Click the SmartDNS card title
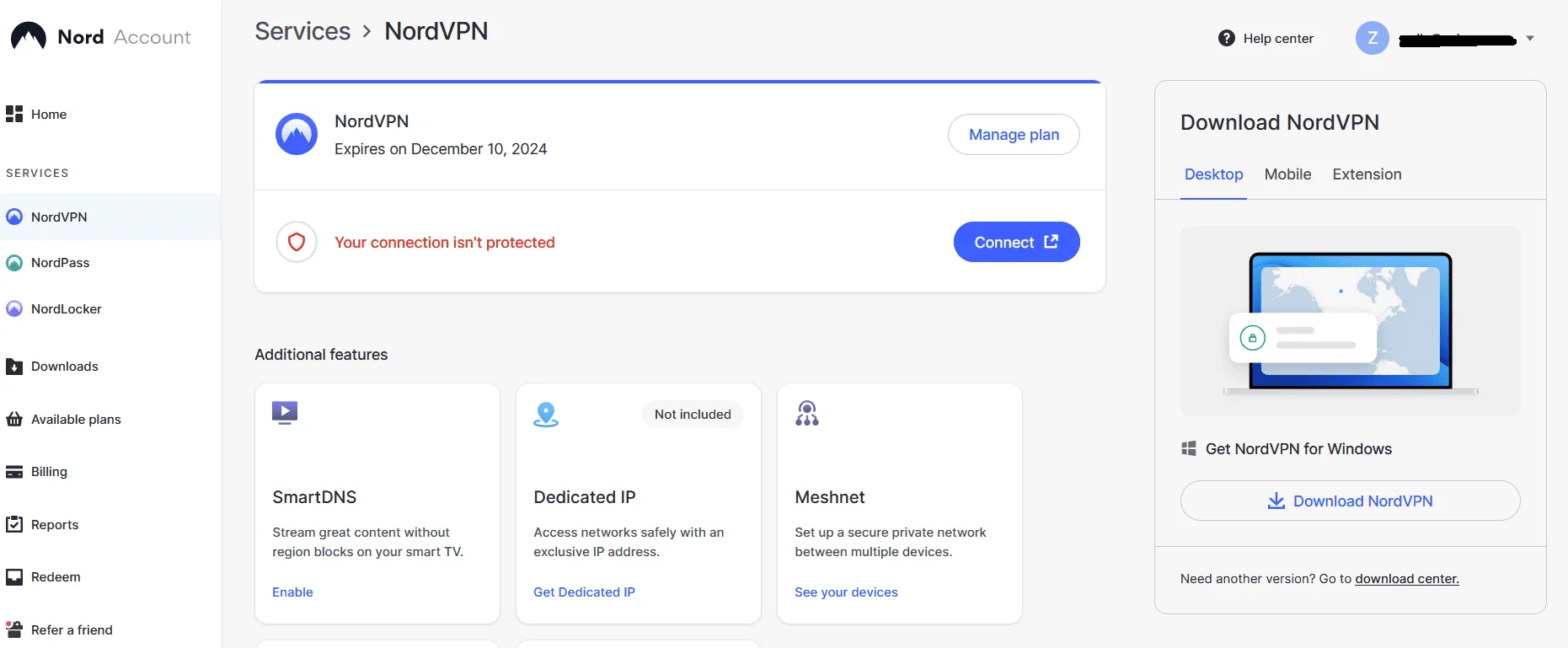The width and height of the screenshot is (1568, 648). pyautogui.click(x=314, y=497)
